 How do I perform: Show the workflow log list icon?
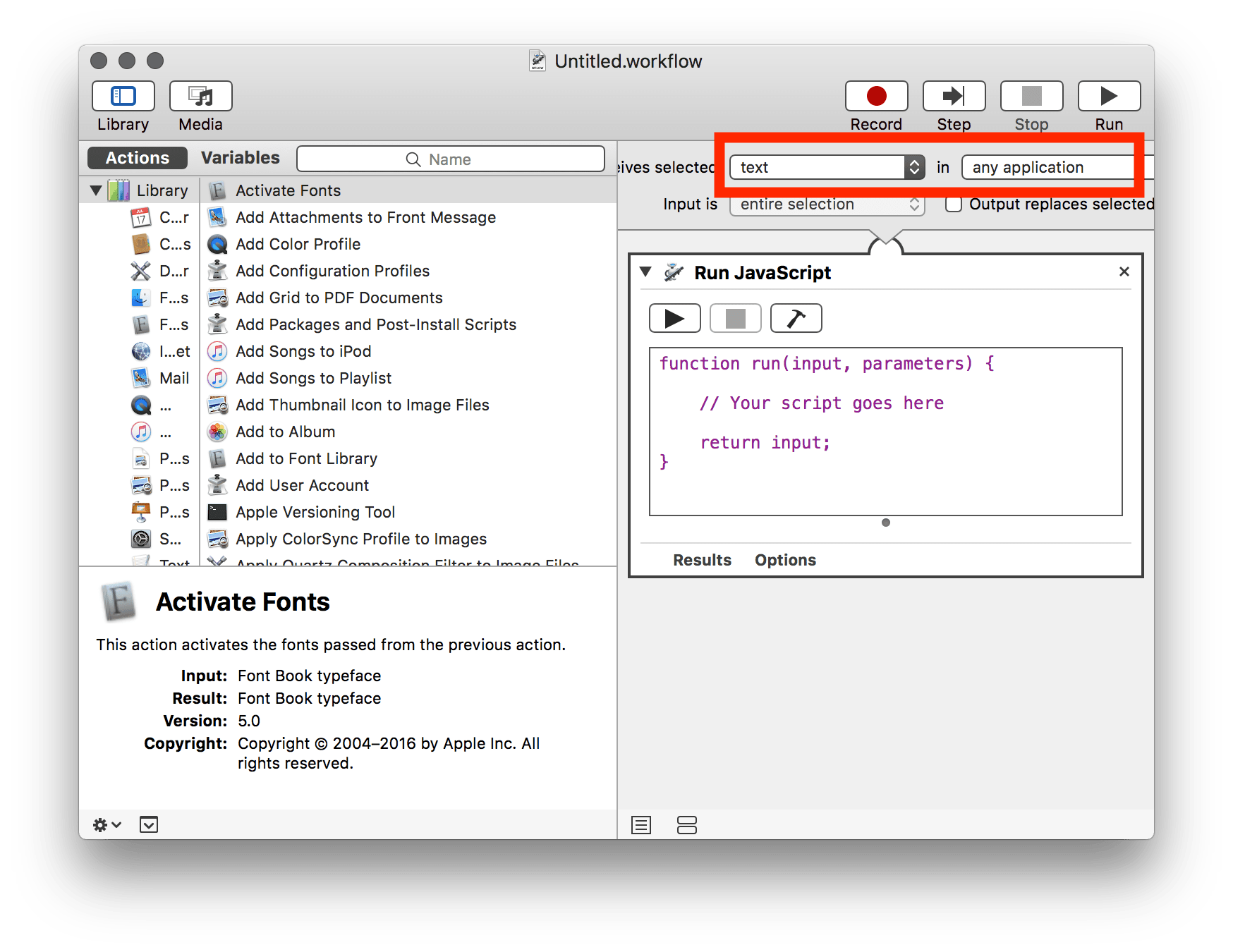click(641, 824)
